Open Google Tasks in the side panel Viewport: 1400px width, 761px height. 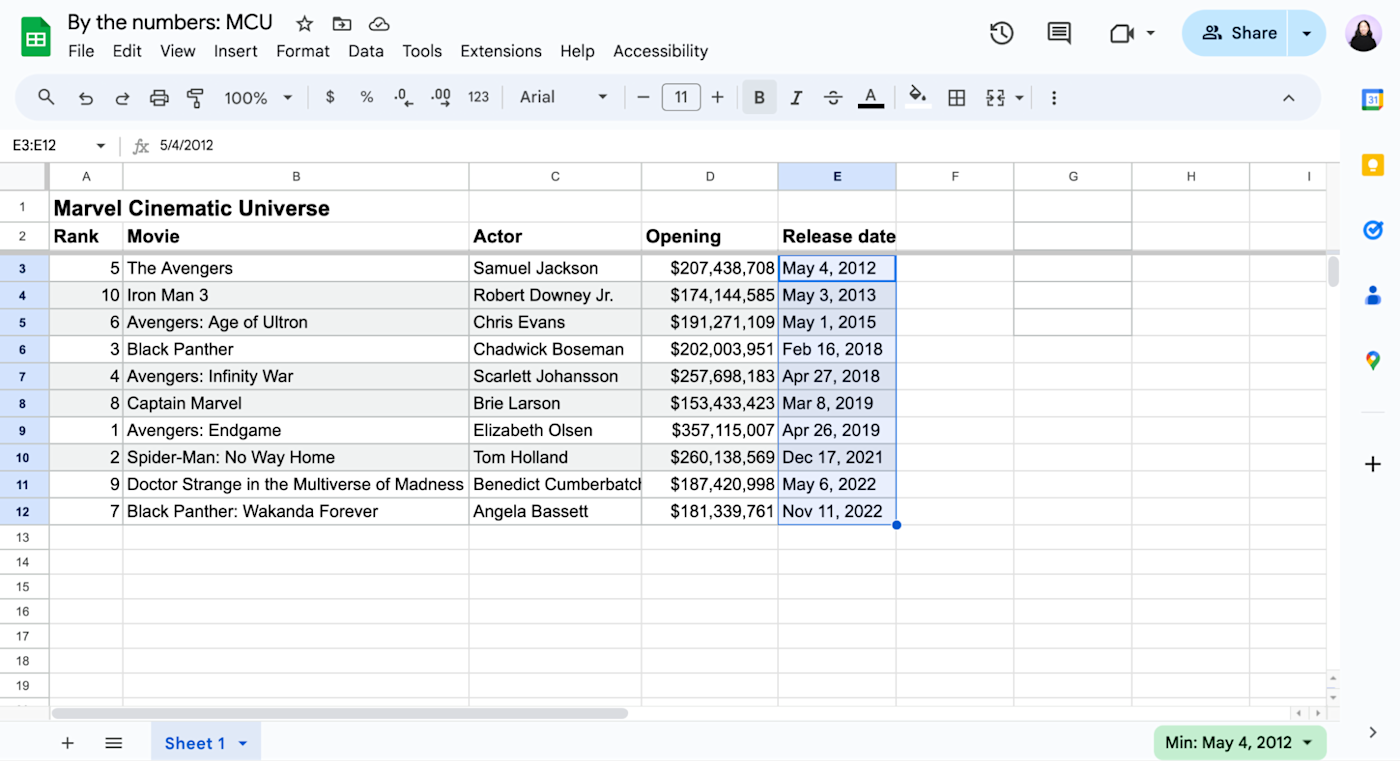tap(1373, 230)
